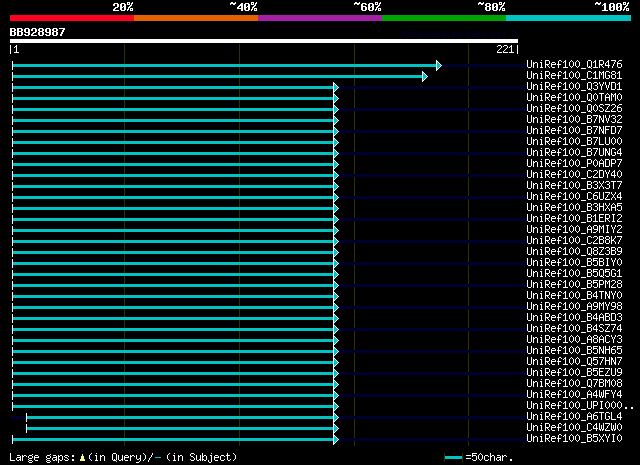
Task: Select label UniRef100_B5PM28
Action: (574, 285)
